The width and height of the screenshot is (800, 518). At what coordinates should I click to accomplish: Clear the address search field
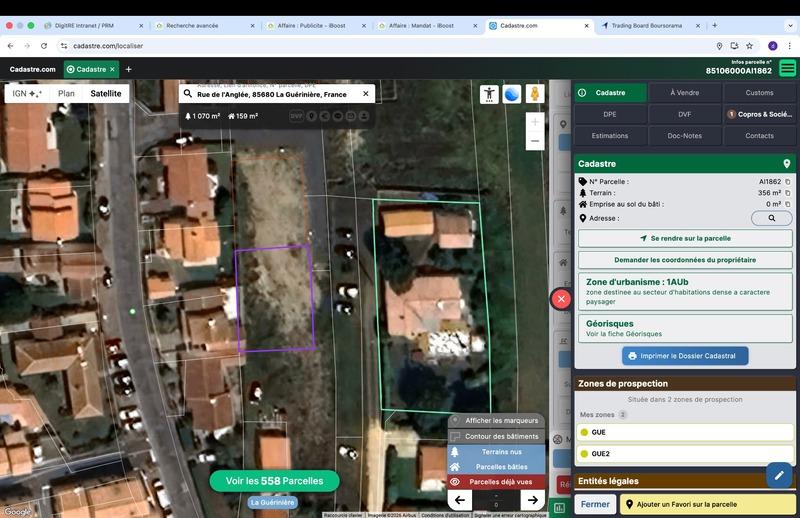tap(366, 94)
